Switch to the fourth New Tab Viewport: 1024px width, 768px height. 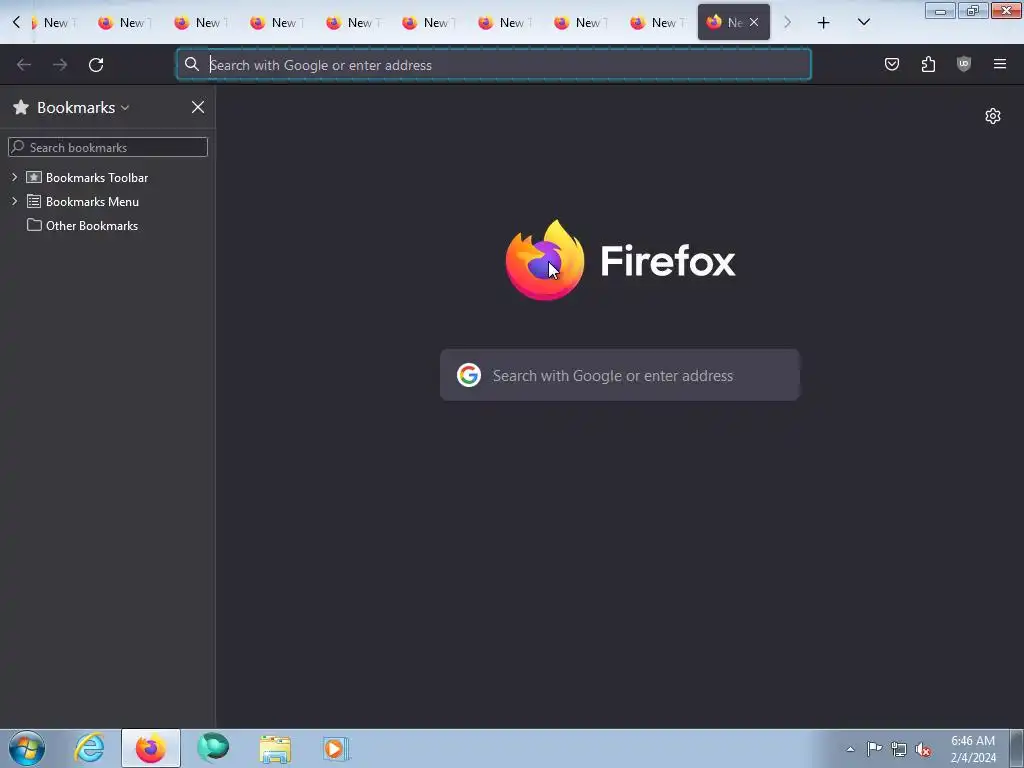point(276,23)
